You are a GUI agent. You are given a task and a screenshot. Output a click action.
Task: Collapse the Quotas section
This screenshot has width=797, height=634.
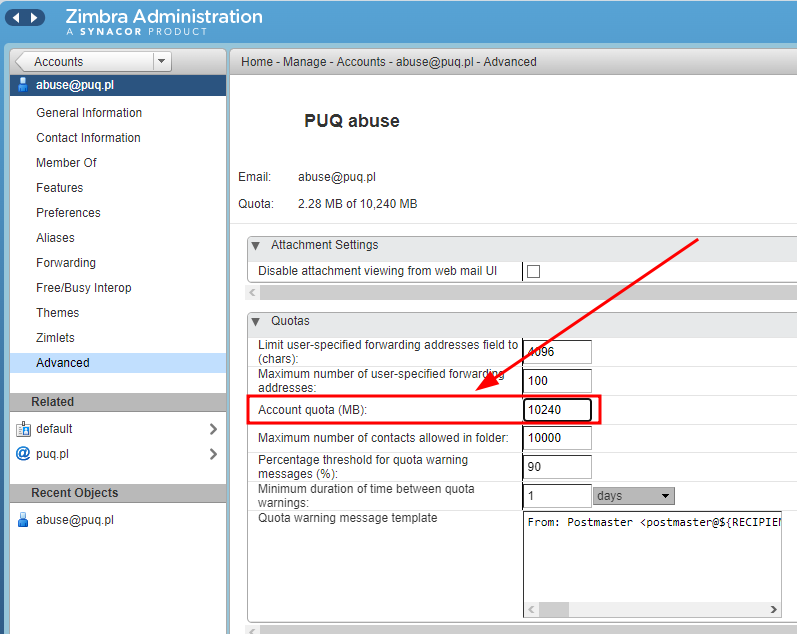point(256,321)
